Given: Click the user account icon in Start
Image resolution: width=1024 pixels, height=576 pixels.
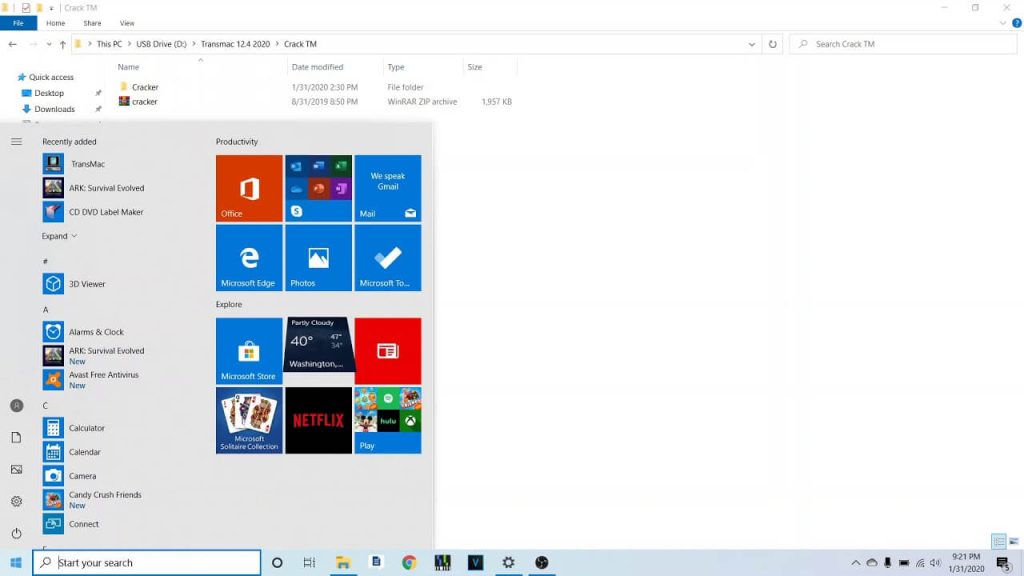Looking at the screenshot, I should point(16,406).
